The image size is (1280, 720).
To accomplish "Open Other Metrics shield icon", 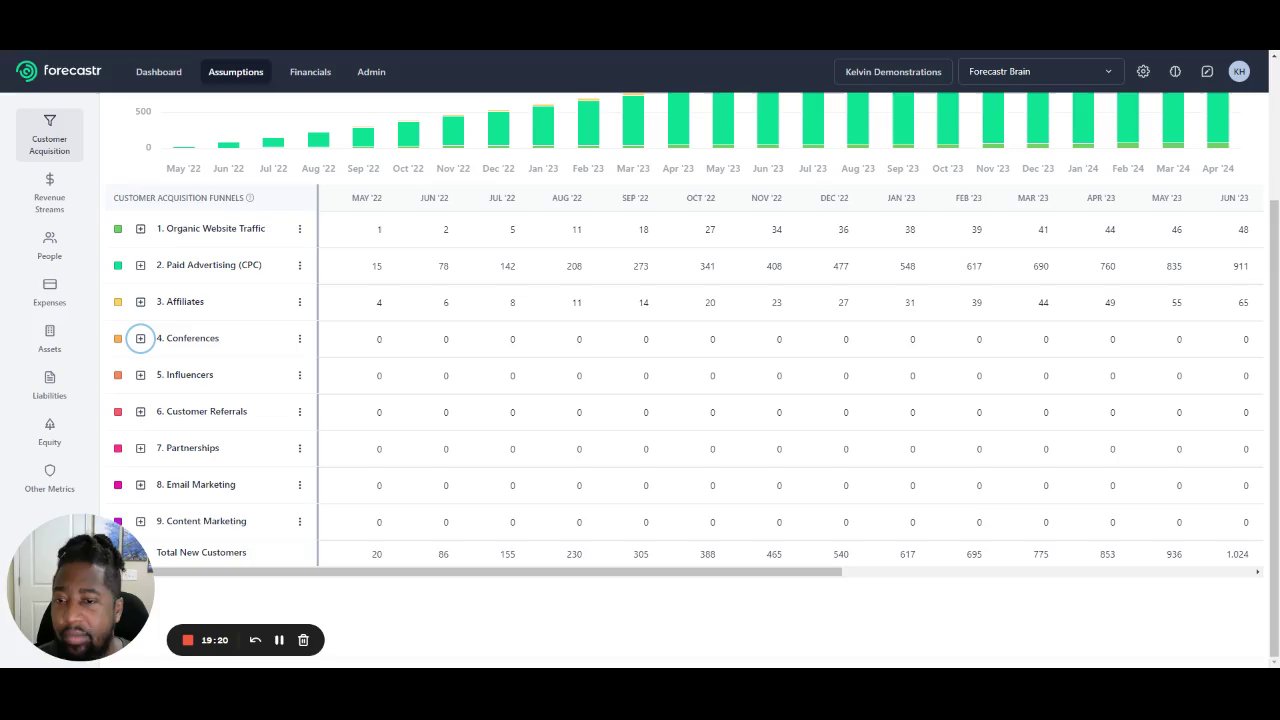I will [49, 470].
